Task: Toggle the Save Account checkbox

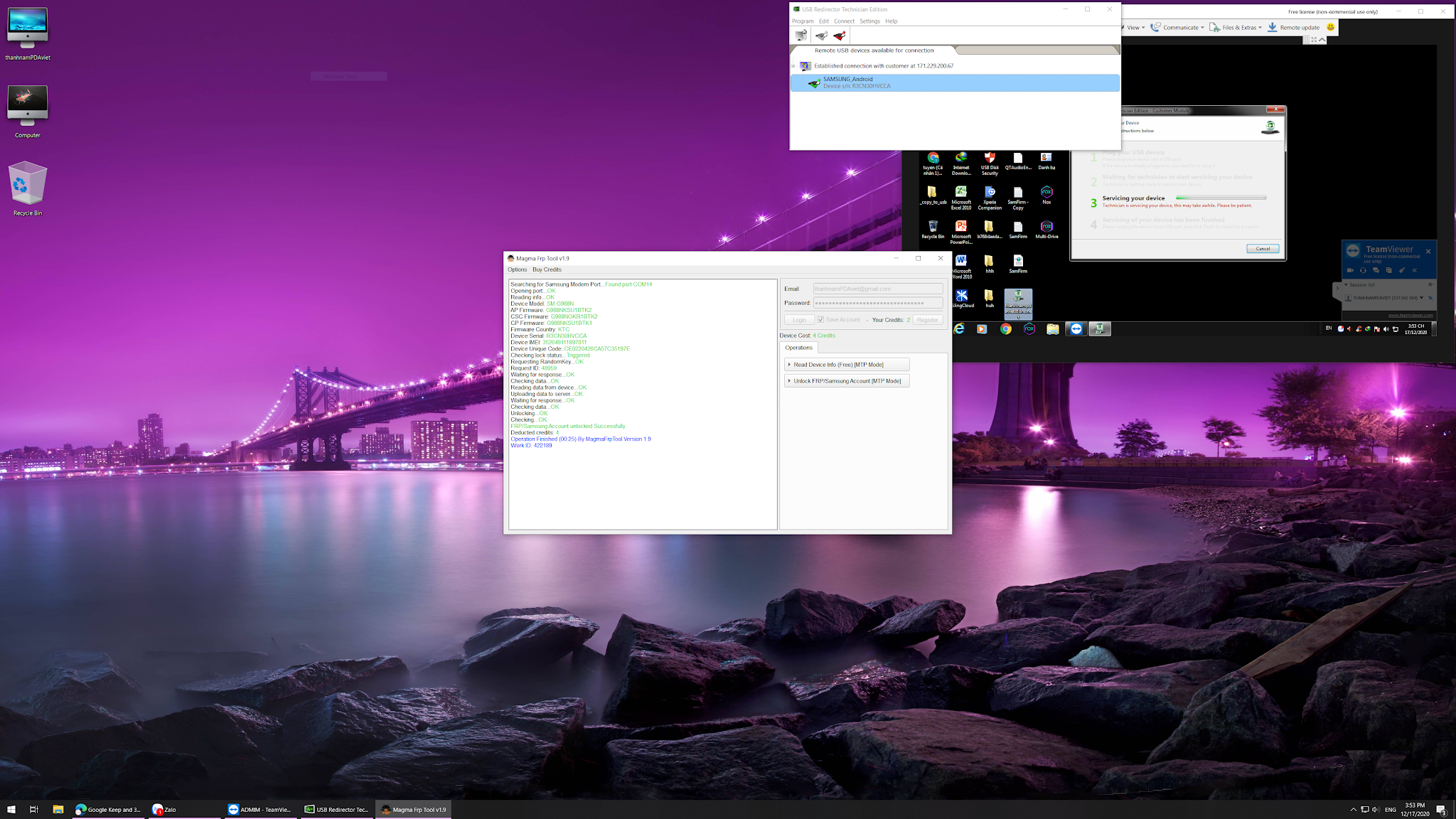Action: tap(820, 320)
